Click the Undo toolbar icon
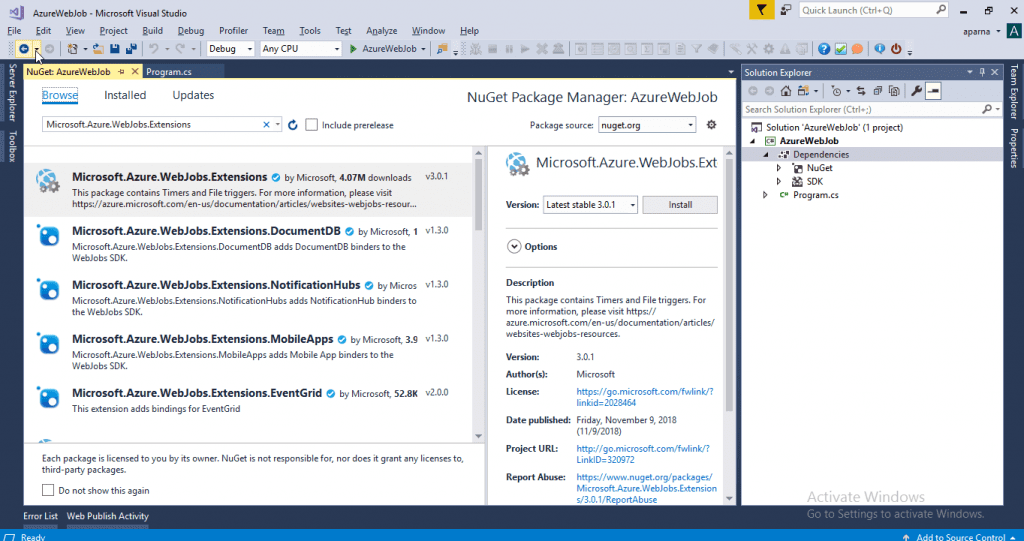Viewport: 1024px width, 541px height. pyautogui.click(x=153, y=49)
